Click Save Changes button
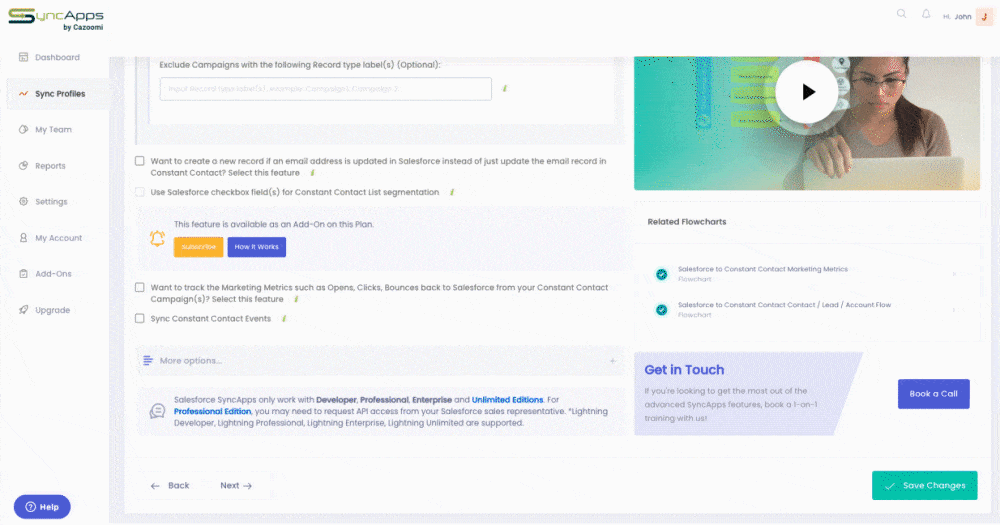This screenshot has height=525, width=1000. 925,485
